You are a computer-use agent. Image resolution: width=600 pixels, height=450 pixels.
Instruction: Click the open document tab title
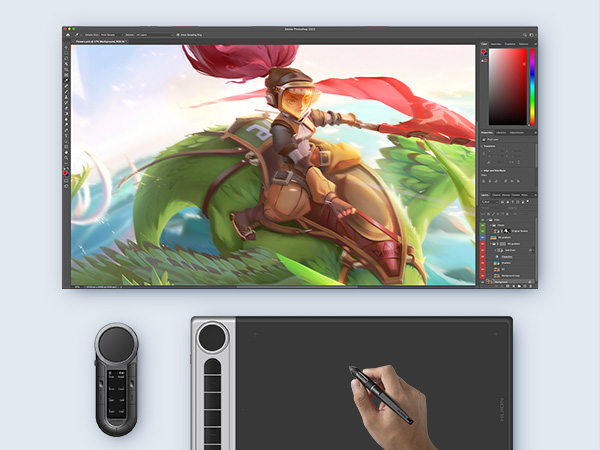coord(101,41)
